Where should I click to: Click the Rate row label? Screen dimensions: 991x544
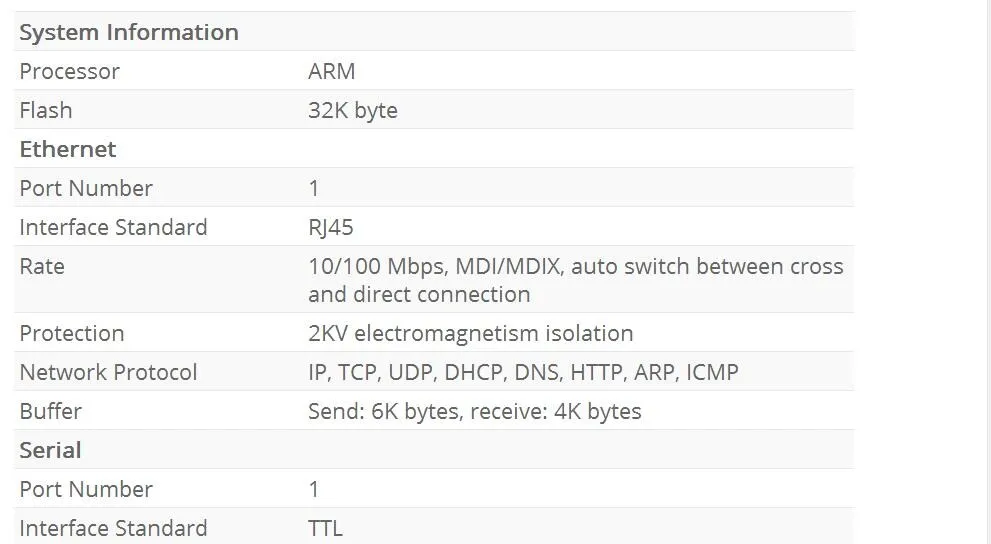[42, 266]
